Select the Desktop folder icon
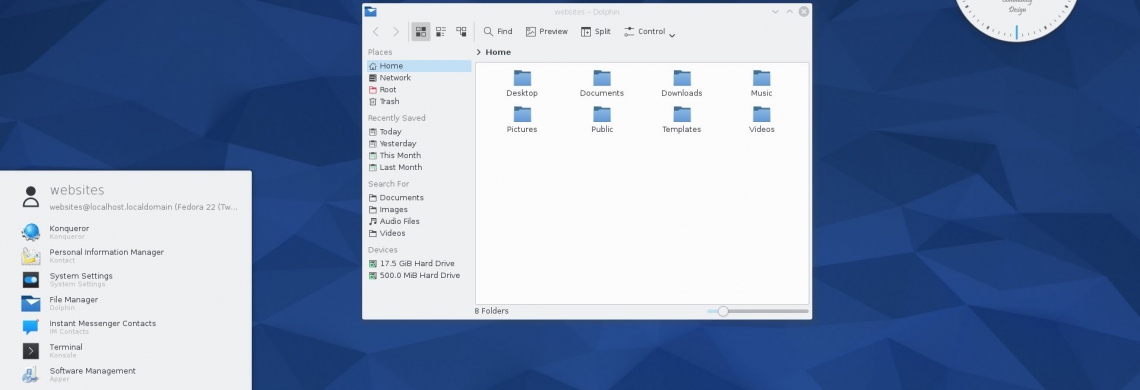 coord(522,78)
